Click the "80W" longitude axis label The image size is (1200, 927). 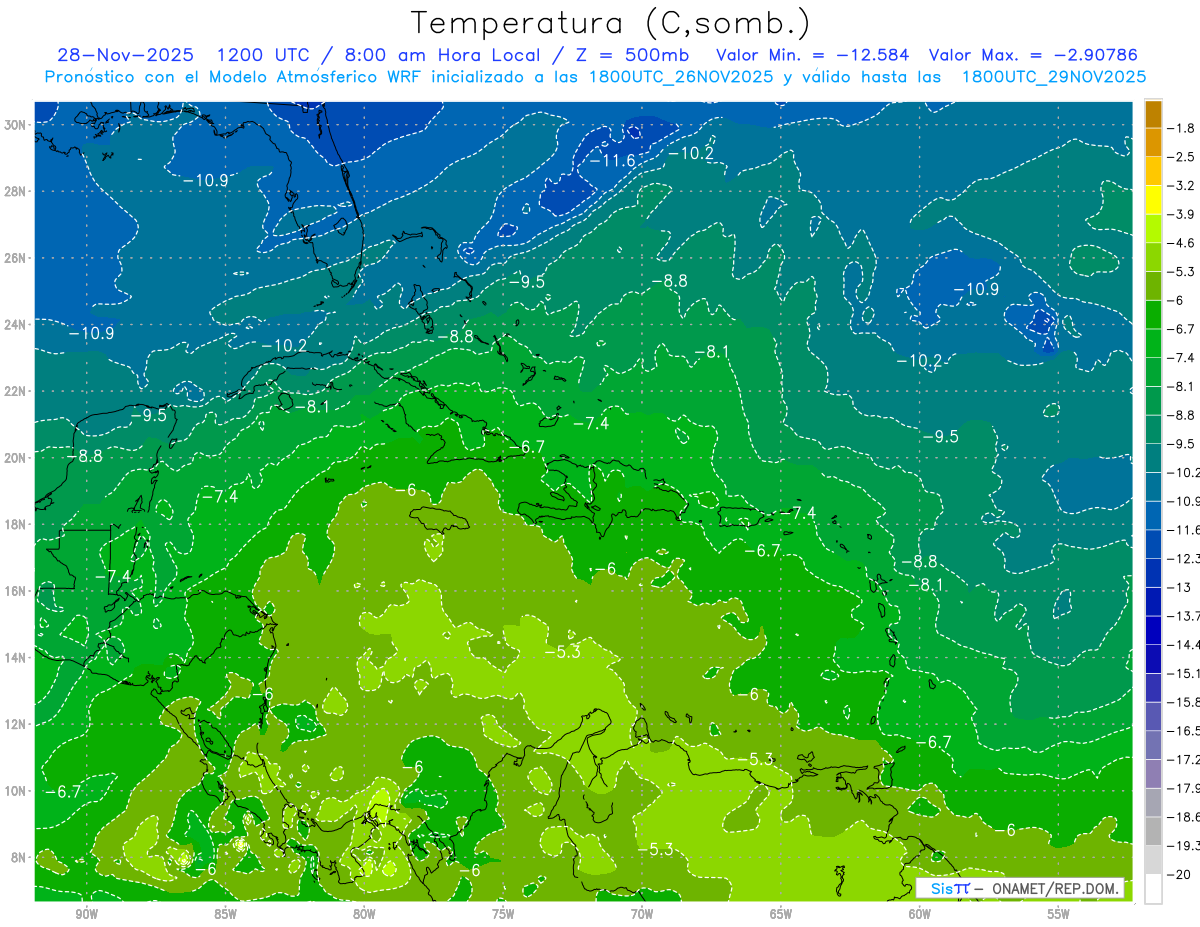(x=364, y=914)
